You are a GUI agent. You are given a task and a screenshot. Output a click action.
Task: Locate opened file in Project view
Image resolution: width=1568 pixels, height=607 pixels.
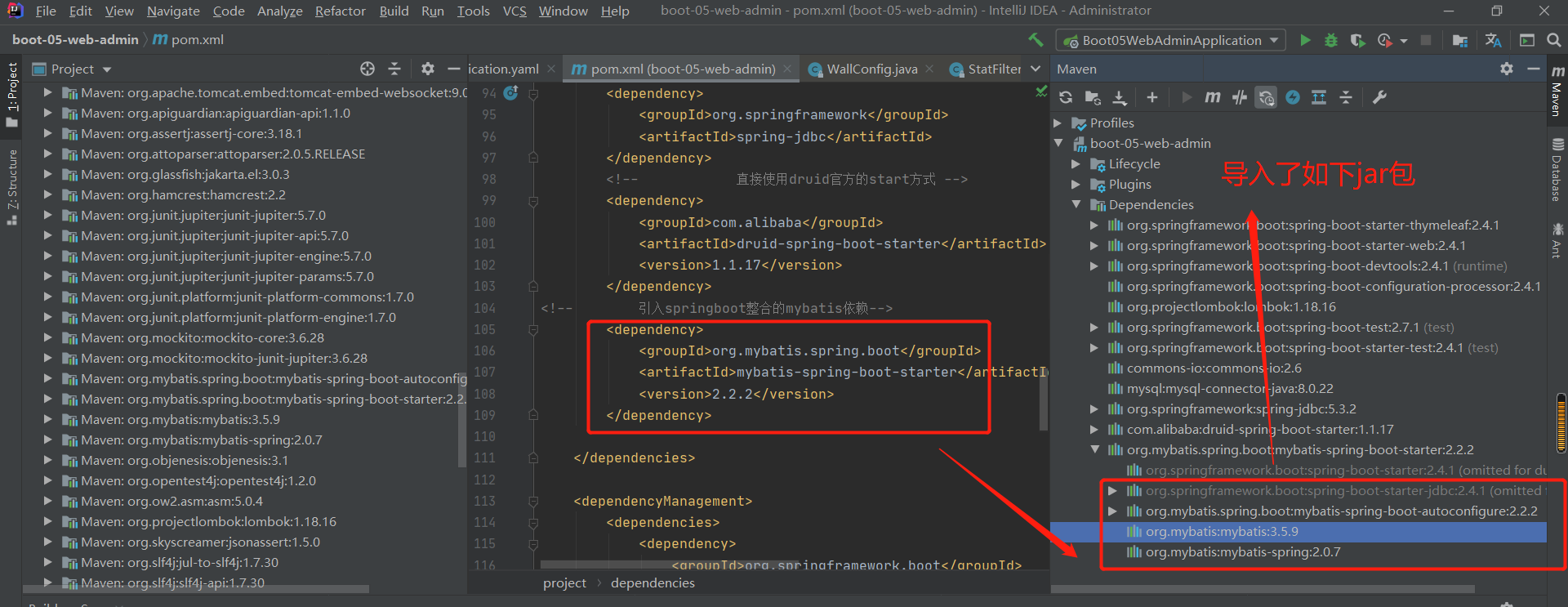367,69
